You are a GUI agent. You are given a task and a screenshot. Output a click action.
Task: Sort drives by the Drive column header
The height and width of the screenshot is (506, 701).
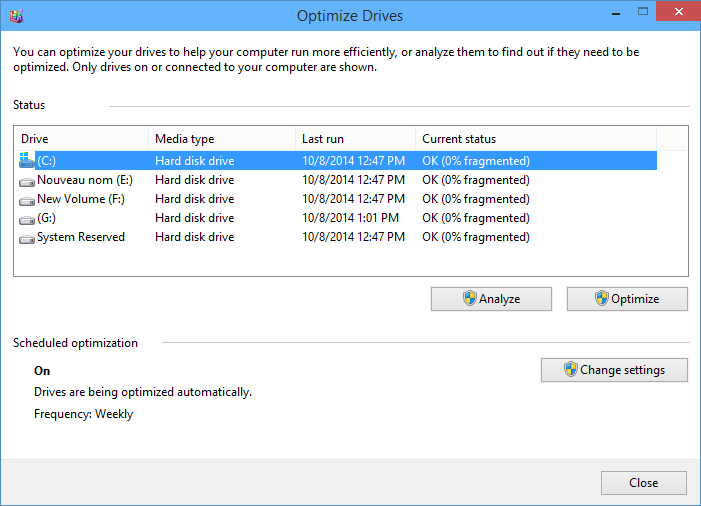click(x=82, y=139)
